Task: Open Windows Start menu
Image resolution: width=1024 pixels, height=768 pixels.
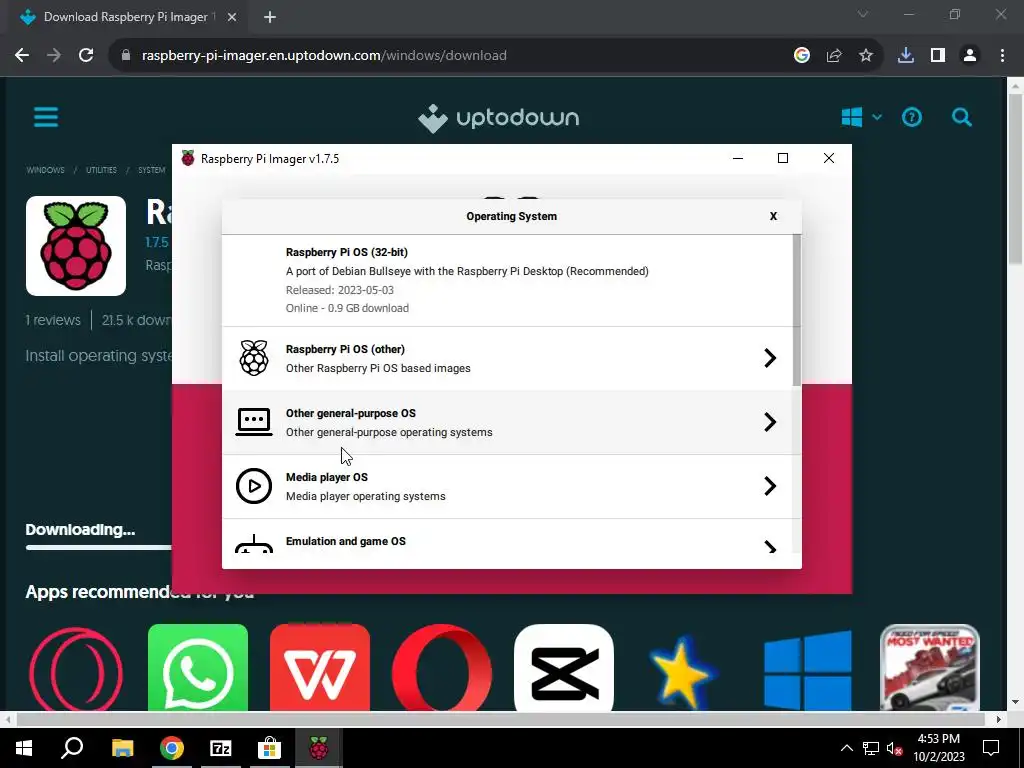Action: click(24, 748)
